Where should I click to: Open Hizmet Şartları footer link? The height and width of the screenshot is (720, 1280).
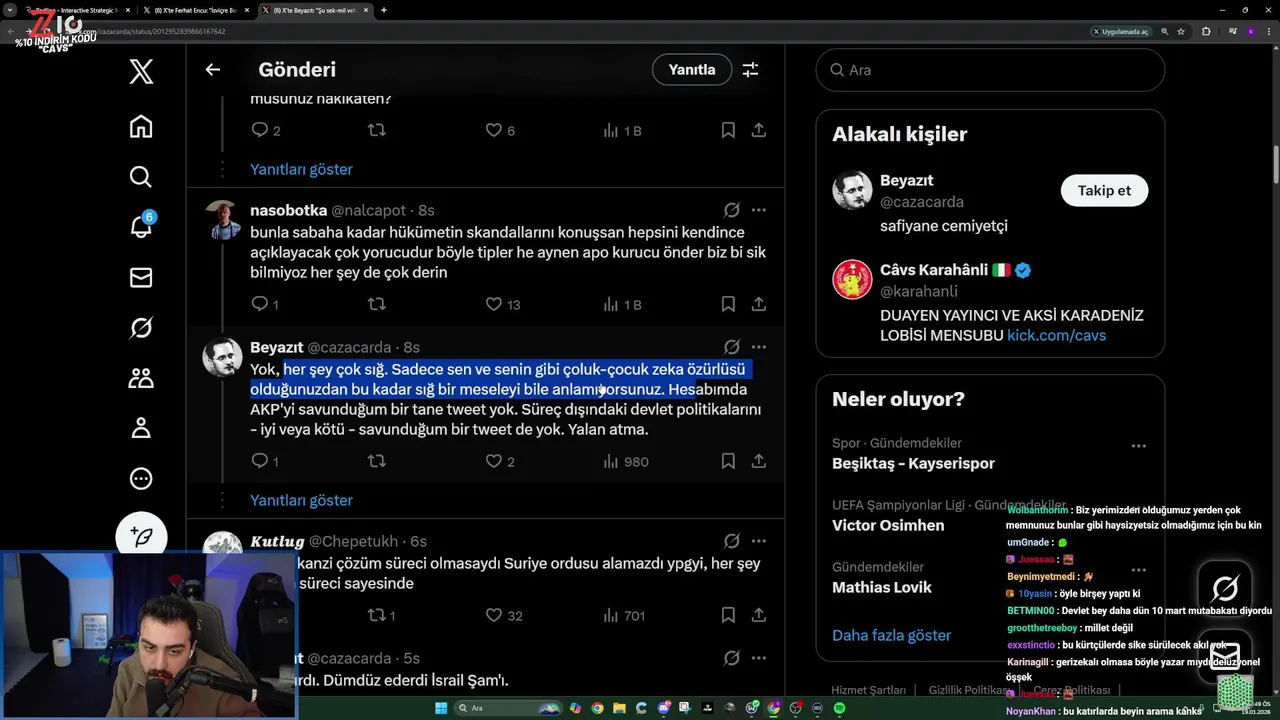pos(869,690)
